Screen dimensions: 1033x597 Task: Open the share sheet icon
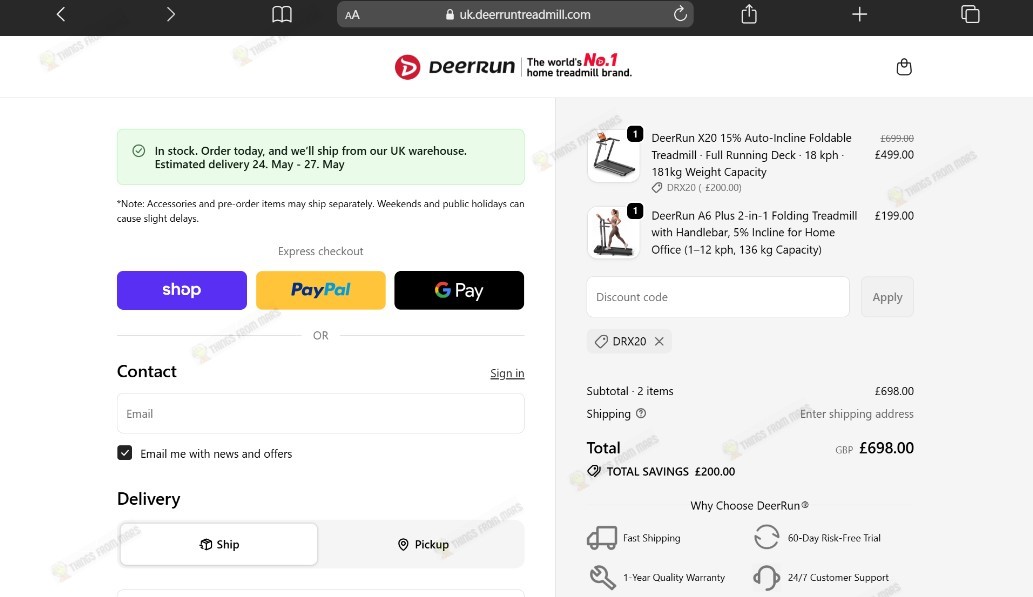[749, 14]
